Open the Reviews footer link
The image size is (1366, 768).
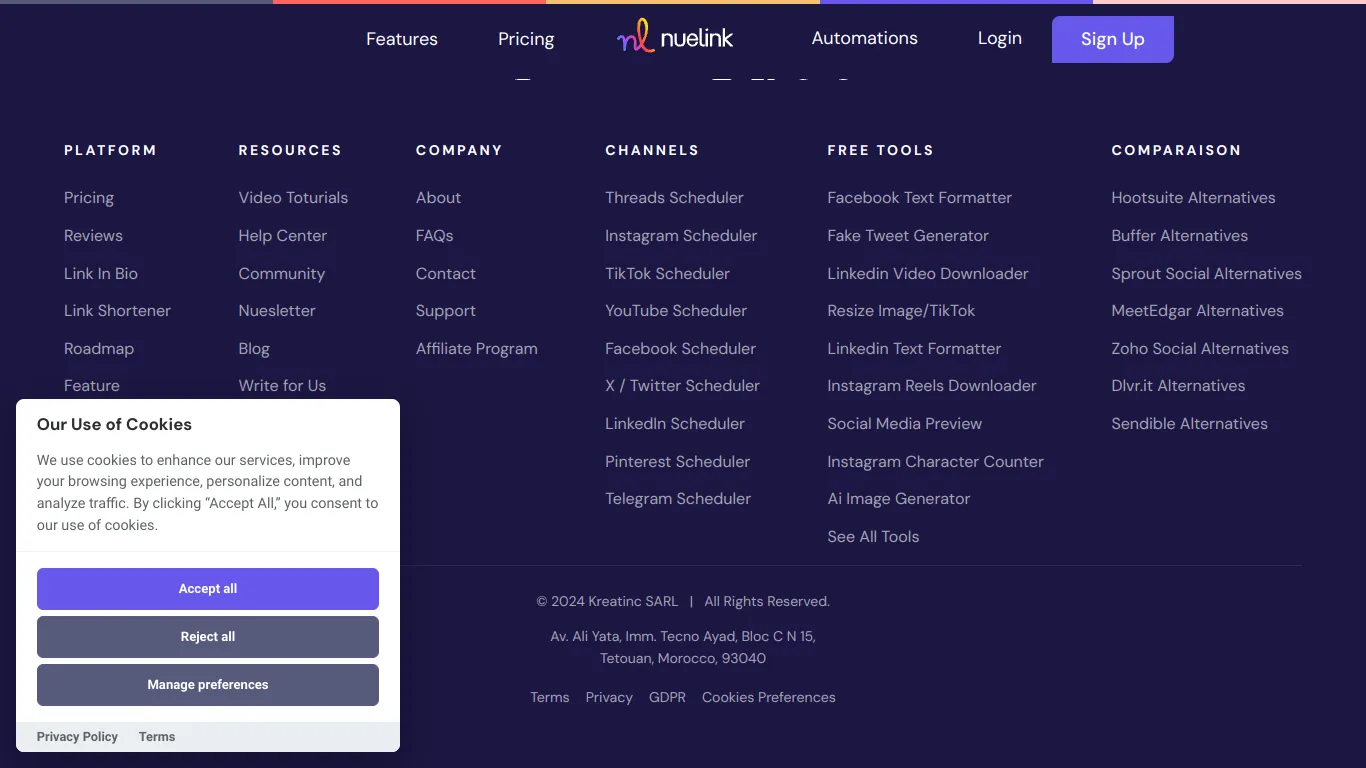pos(93,236)
